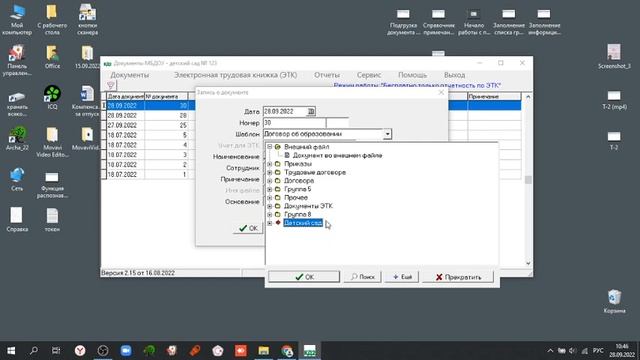This screenshot has height=360, width=640.
Task: Click the filter funnel icon in the toolbar
Action: (x=111, y=85)
